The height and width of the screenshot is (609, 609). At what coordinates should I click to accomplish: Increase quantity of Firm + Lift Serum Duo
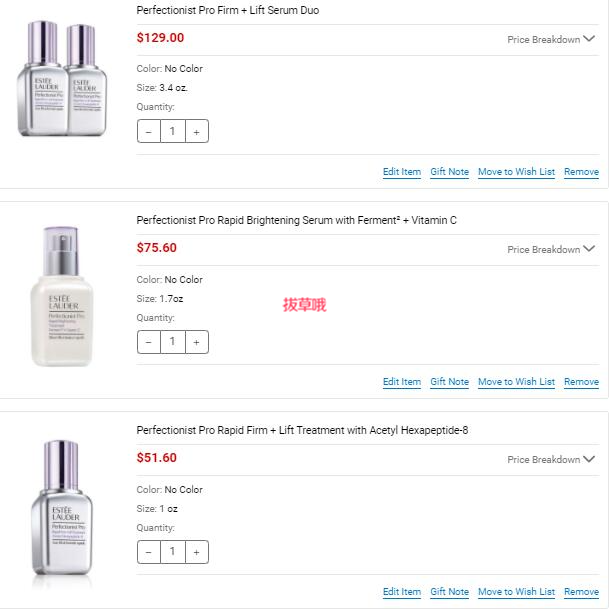pyautogui.click(x=196, y=131)
